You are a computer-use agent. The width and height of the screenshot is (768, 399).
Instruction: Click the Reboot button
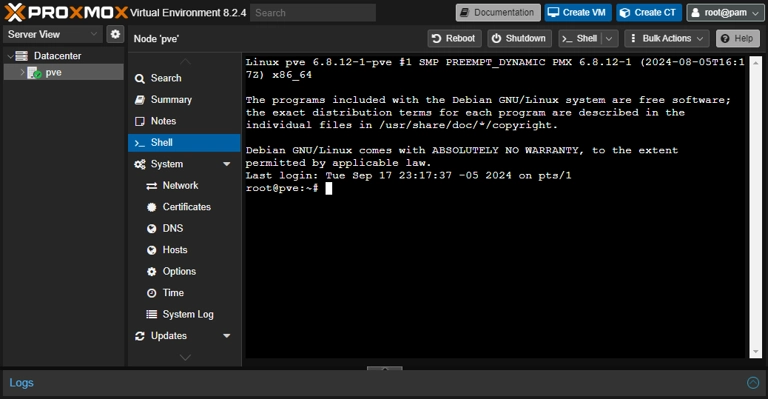[x=454, y=38]
